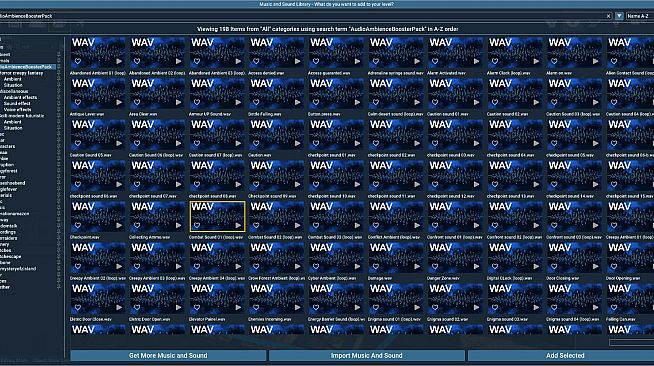Open Ambient effects under Miscellaneous
Image resolution: width=654 pixels, height=366 pixels.
tap(20, 97)
